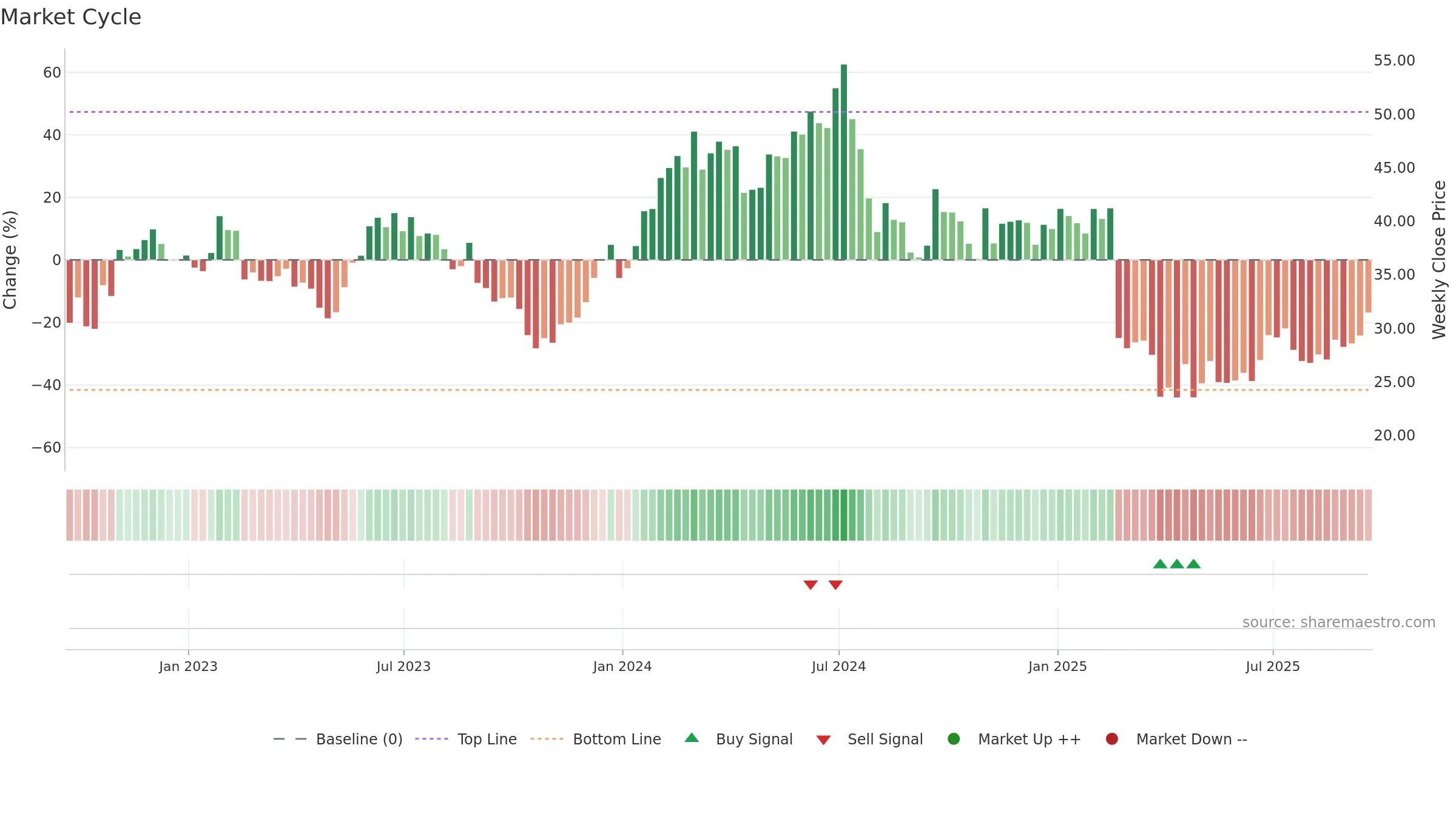This screenshot has width=1456, height=819.
Task: Select the middle green buy signal marker
Action: point(1177,564)
